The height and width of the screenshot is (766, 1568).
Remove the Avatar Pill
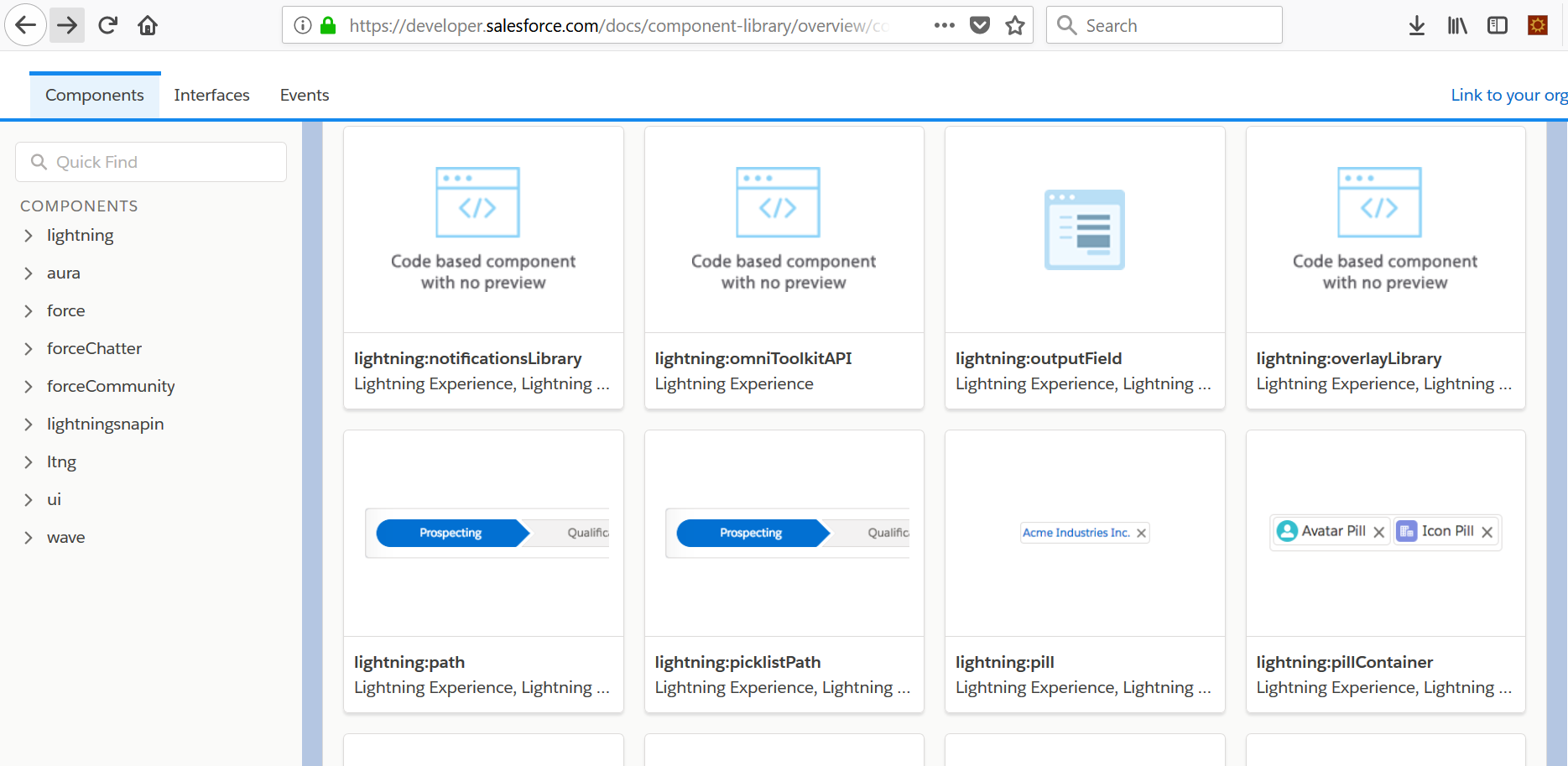pyautogui.click(x=1378, y=532)
